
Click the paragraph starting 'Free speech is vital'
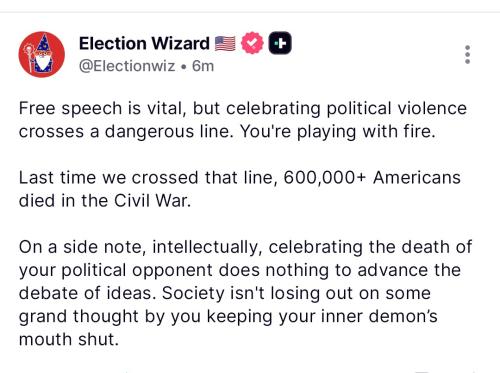[243, 120]
